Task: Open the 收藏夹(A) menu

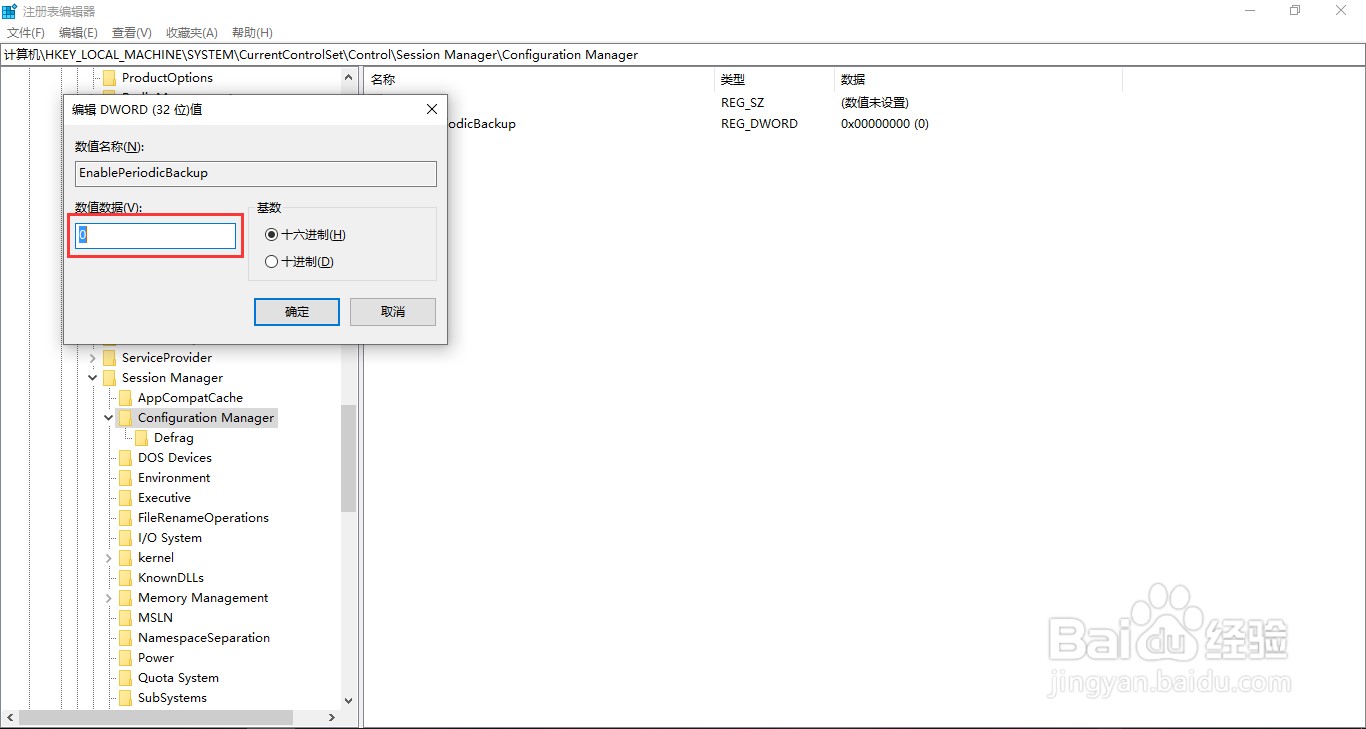Action: (x=191, y=33)
